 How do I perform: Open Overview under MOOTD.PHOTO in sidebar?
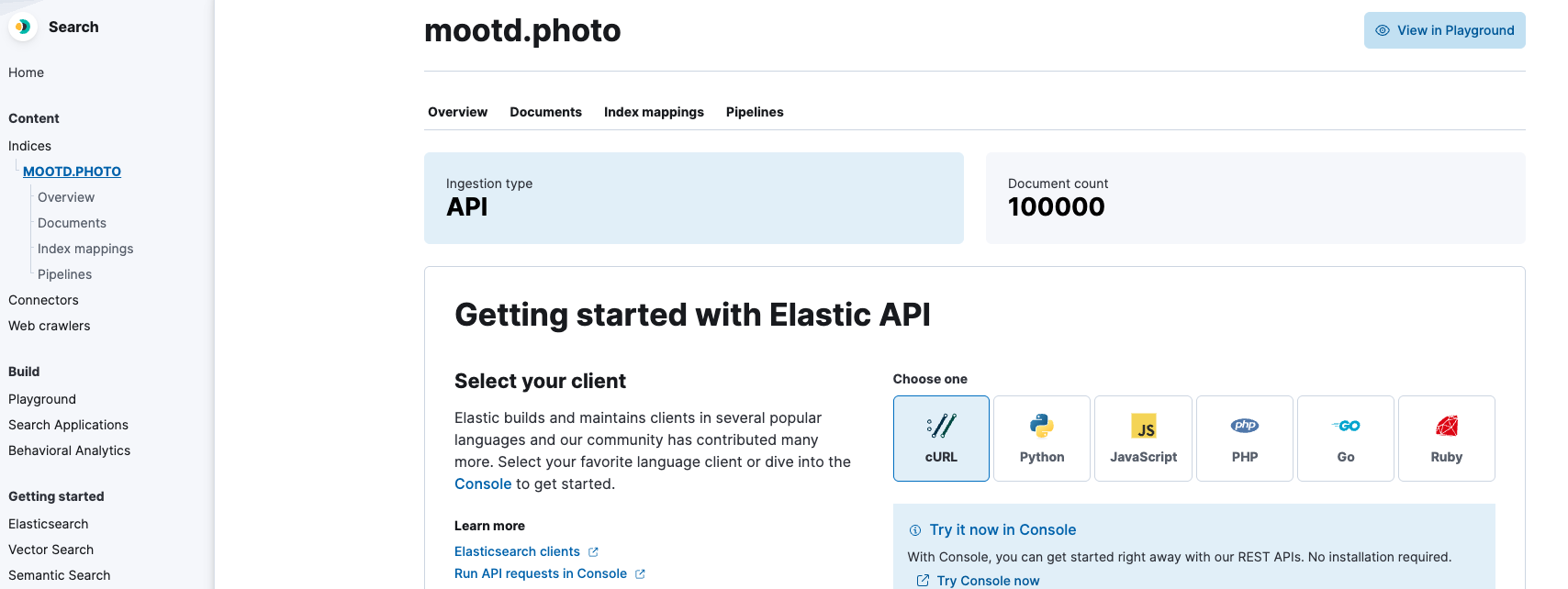click(66, 197)
